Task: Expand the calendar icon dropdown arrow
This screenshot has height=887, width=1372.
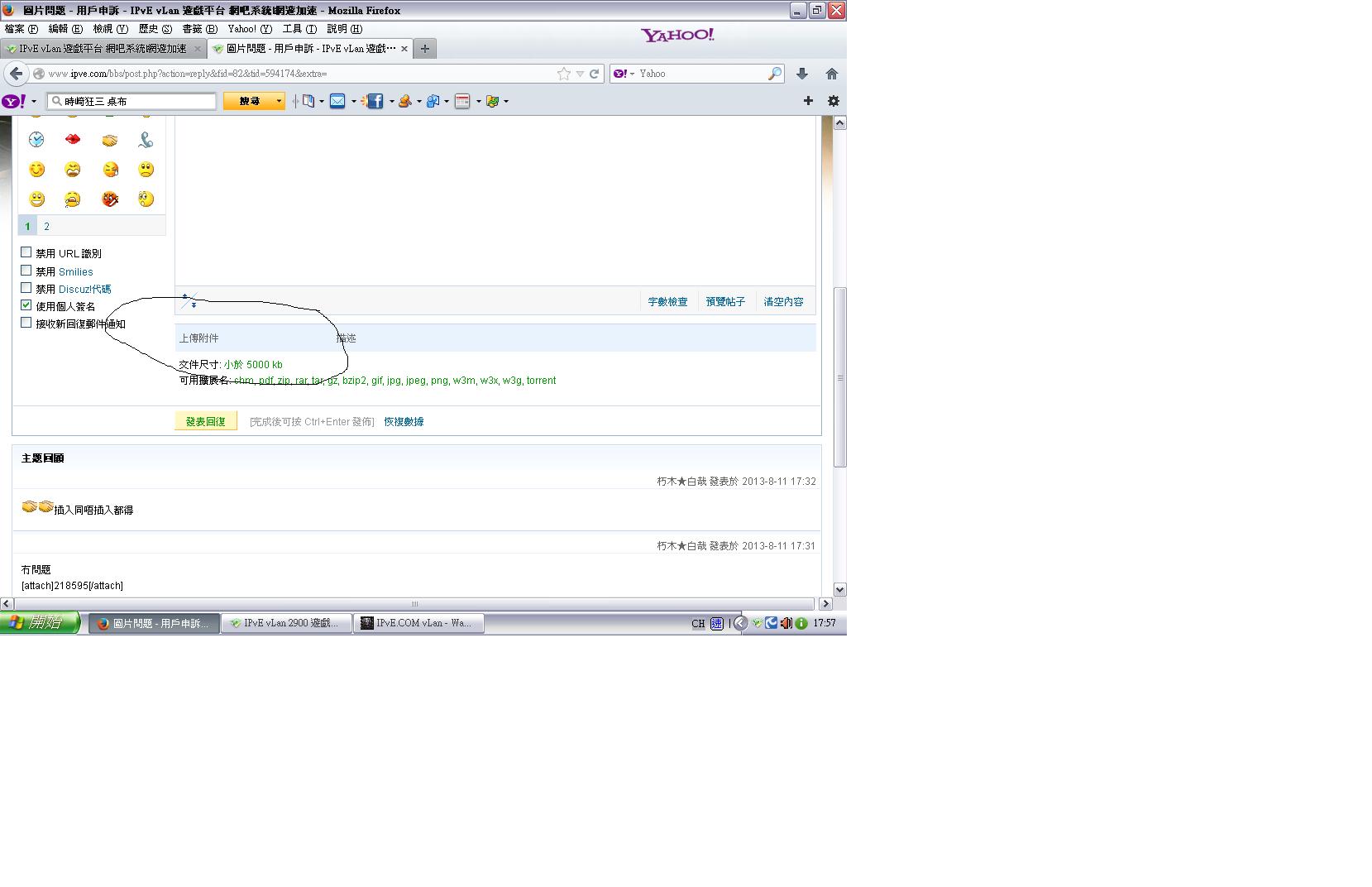Action: point(478,102)
